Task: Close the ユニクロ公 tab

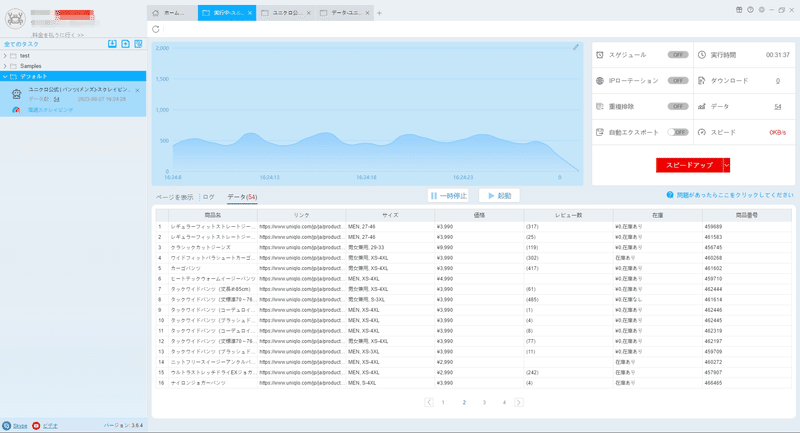Action: tap(309, 13)
